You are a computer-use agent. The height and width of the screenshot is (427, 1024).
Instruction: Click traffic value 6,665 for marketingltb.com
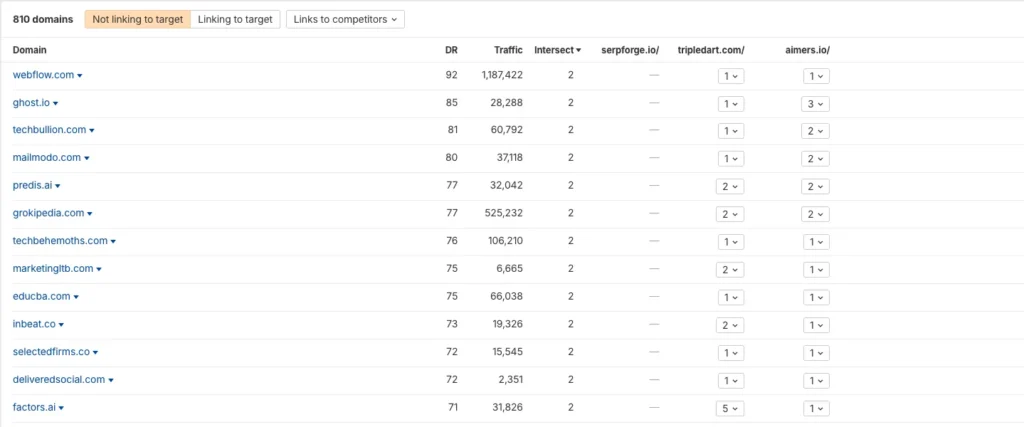pyautogui.click(x=511, y=268)
